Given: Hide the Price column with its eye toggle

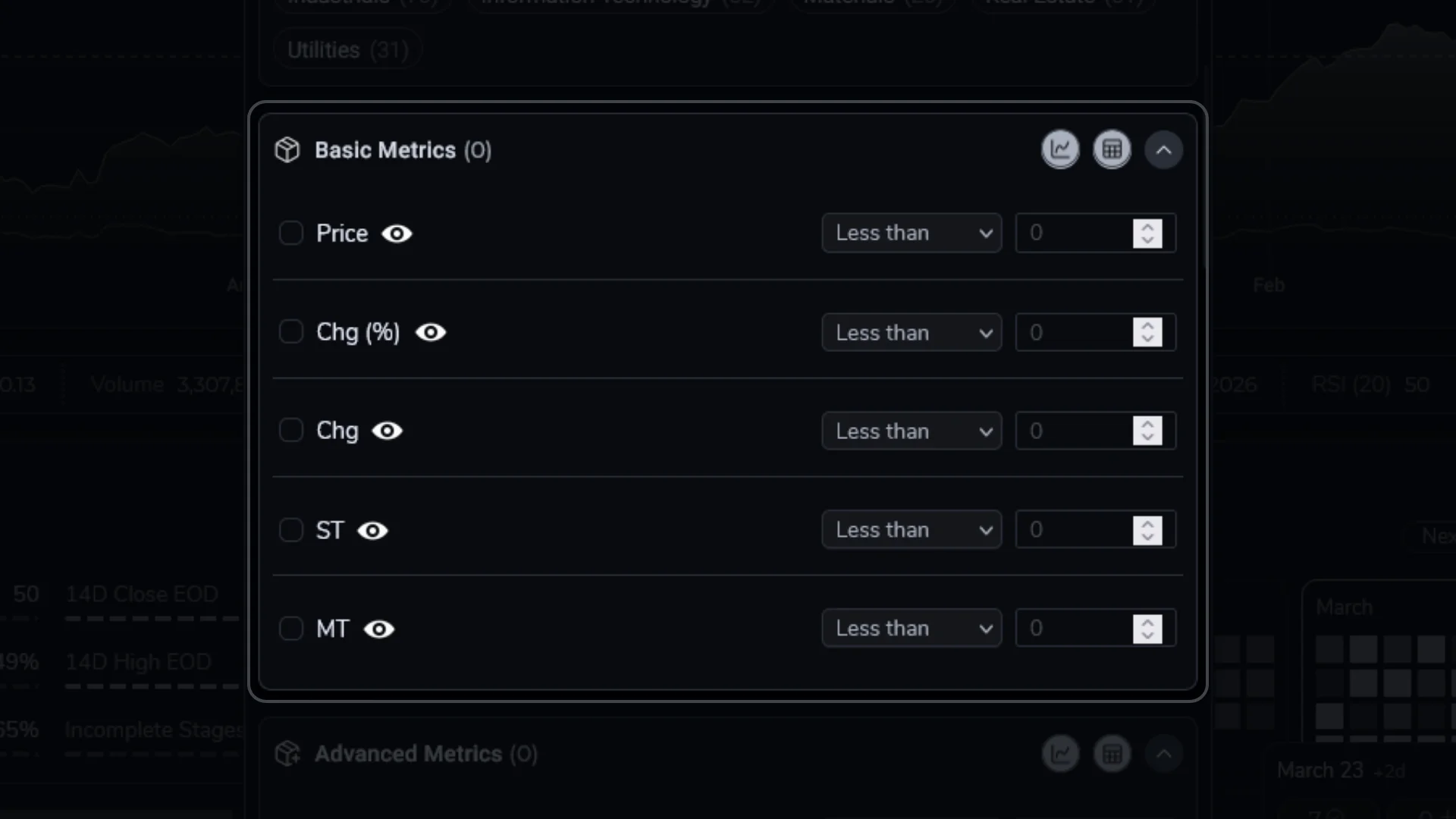Looking at the screenshot, I should (397, 234).
